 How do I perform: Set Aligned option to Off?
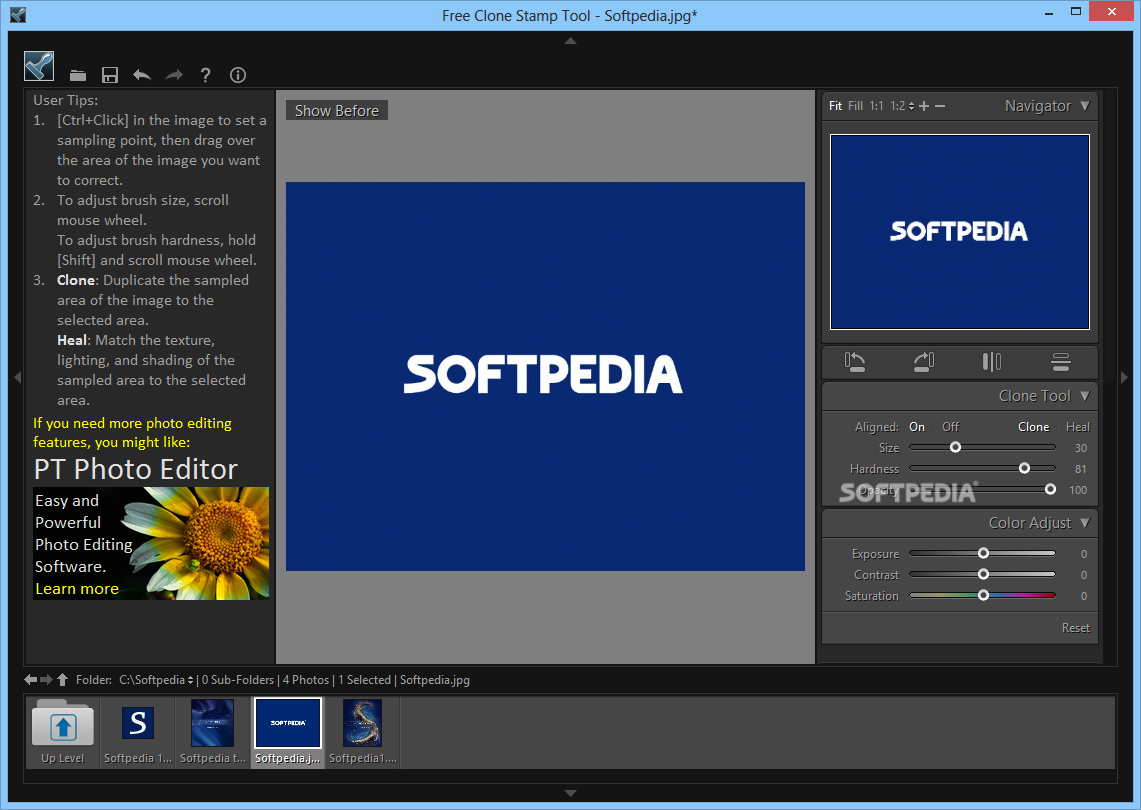click(950, 427)
